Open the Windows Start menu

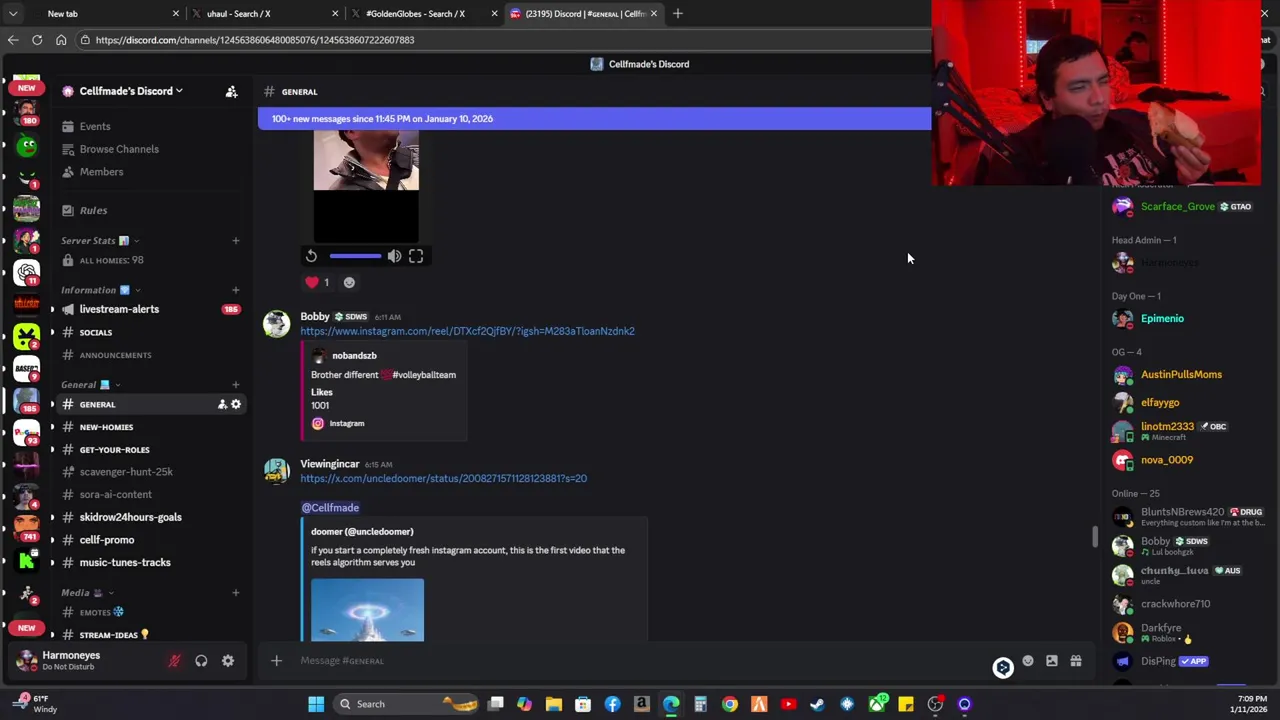pyautogui.click(x=316, y=704)
